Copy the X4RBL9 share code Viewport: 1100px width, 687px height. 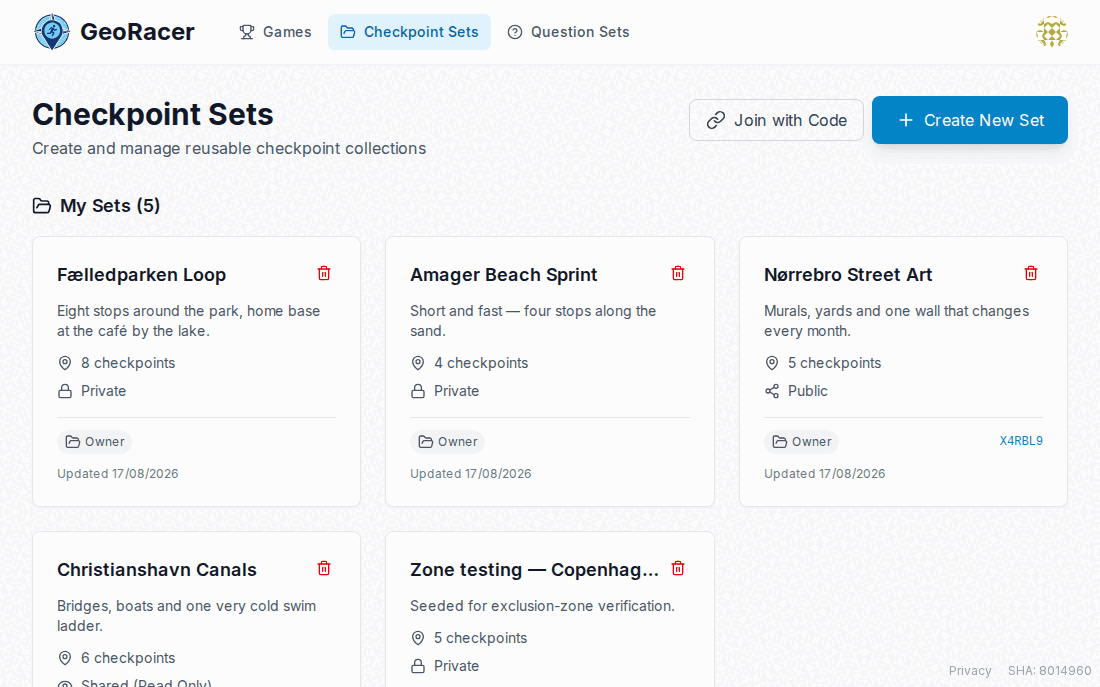coord(1021,441)
